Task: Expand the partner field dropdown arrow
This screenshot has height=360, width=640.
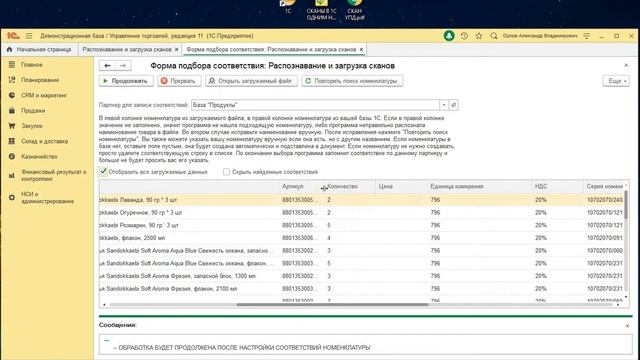Action: pos(444,105)
